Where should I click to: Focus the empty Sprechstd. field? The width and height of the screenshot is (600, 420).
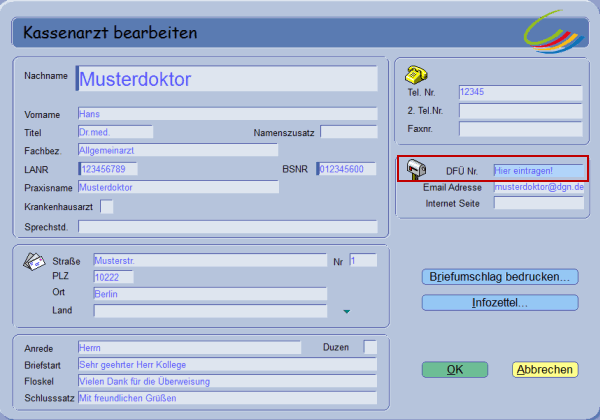point(227,227)
